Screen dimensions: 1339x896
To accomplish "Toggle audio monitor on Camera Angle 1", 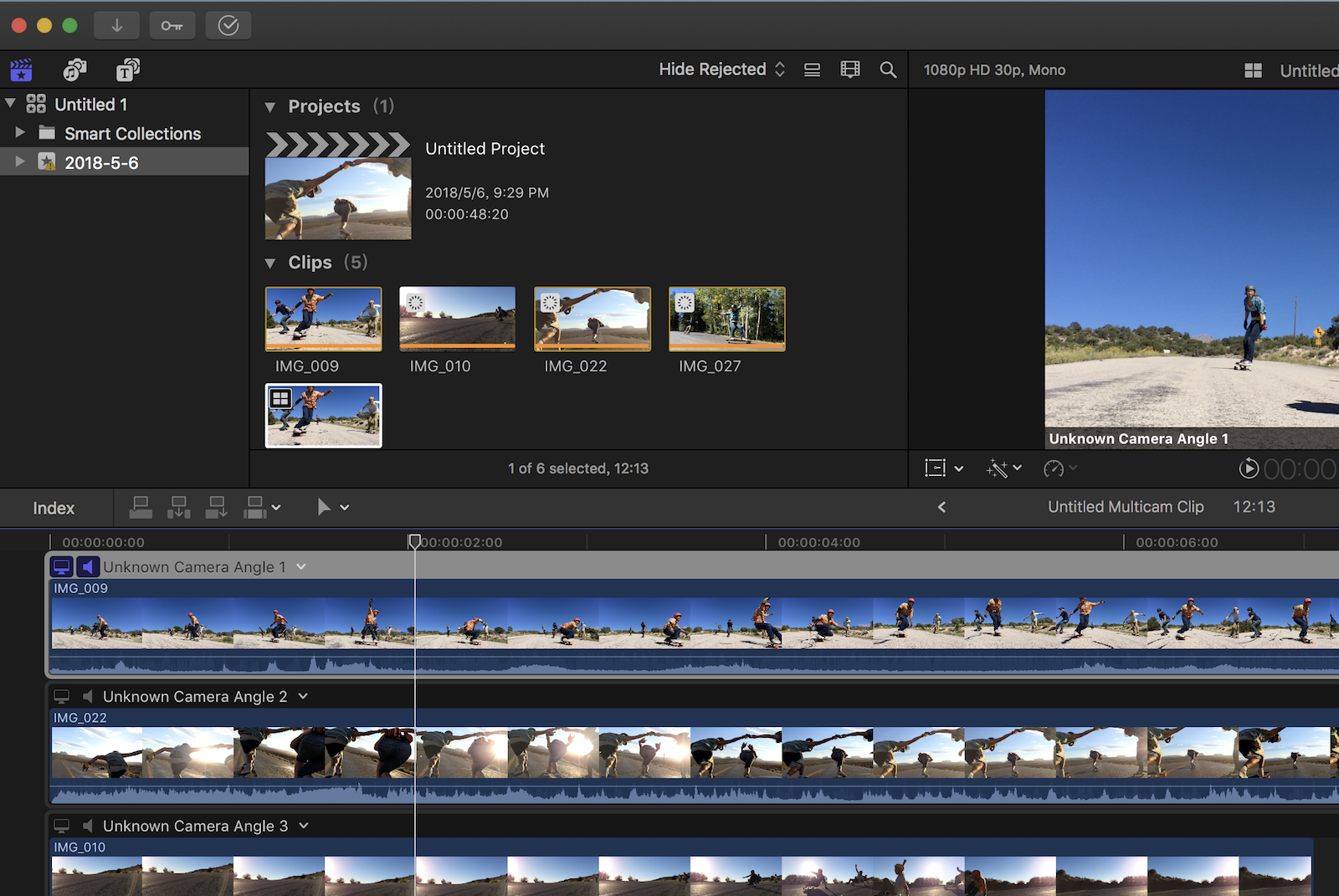I will [x=88, y=567].
